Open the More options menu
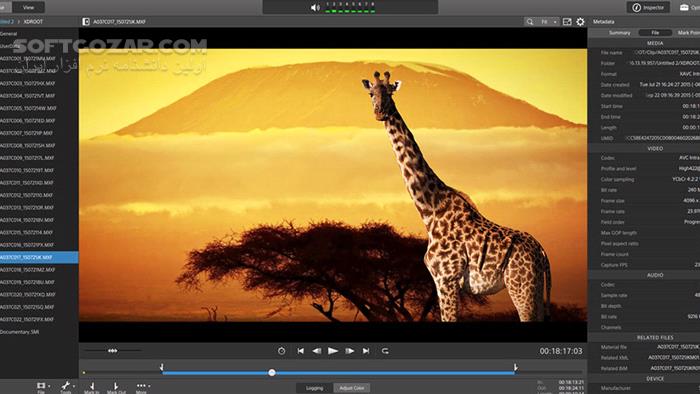The height and width of the screenshot is (394, 700). click(x=142, y=387)
